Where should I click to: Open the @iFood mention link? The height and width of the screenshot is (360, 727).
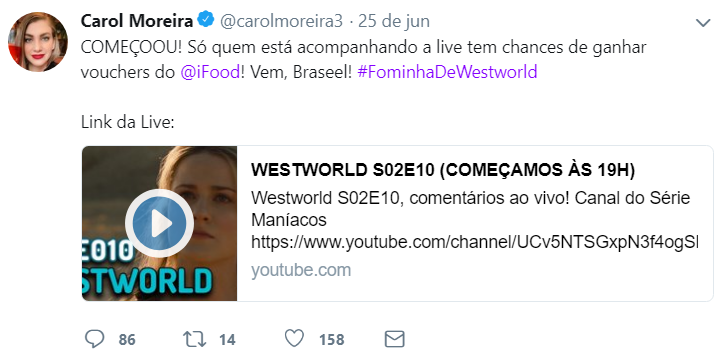tap(210, 72)
